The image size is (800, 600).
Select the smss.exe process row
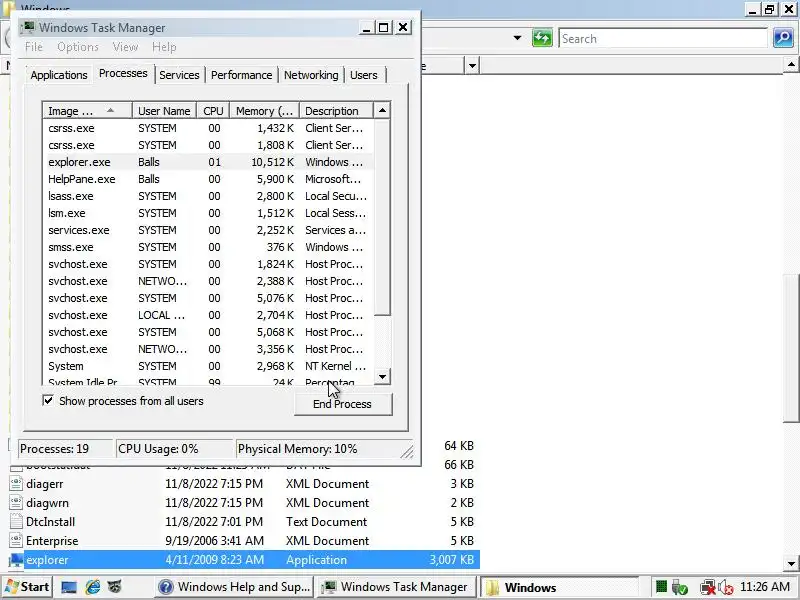tap(208, 247)
